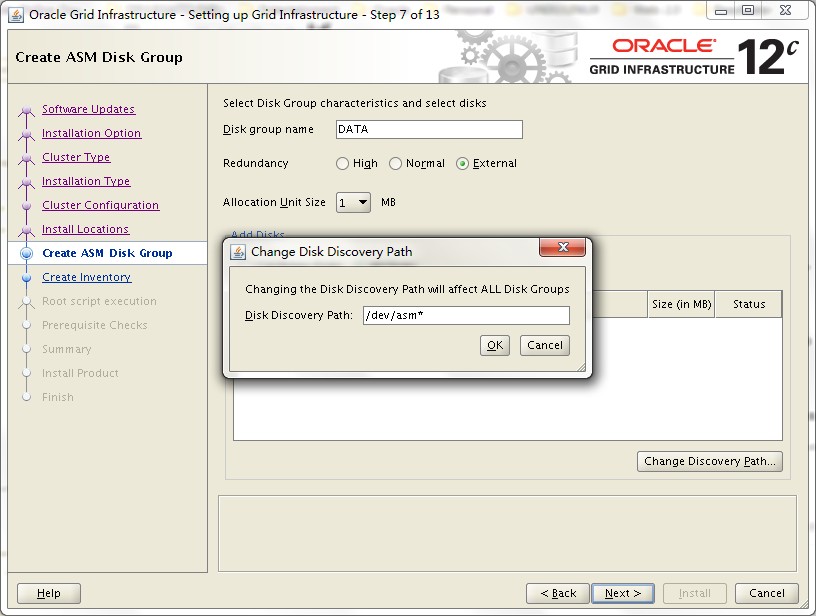Cancel the Change Disk Discovery Path dialog
Viewport: 816px width, 616px height.
pyautogui.click(x=545, y=345)
